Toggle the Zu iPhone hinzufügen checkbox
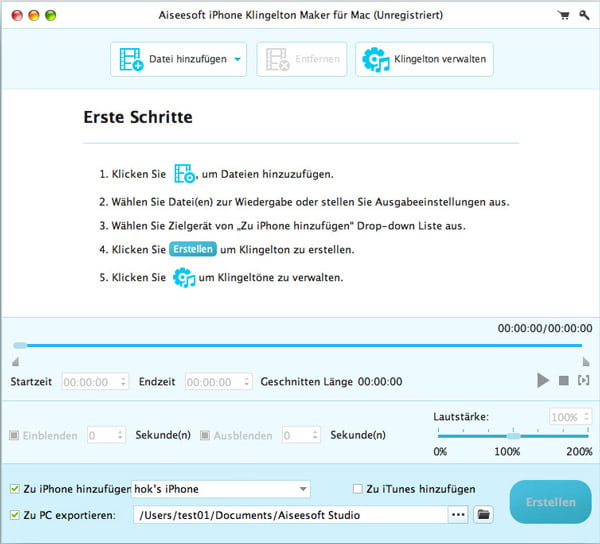The width and height of the screenshot is (600, 544). click(x=13, y=489)
